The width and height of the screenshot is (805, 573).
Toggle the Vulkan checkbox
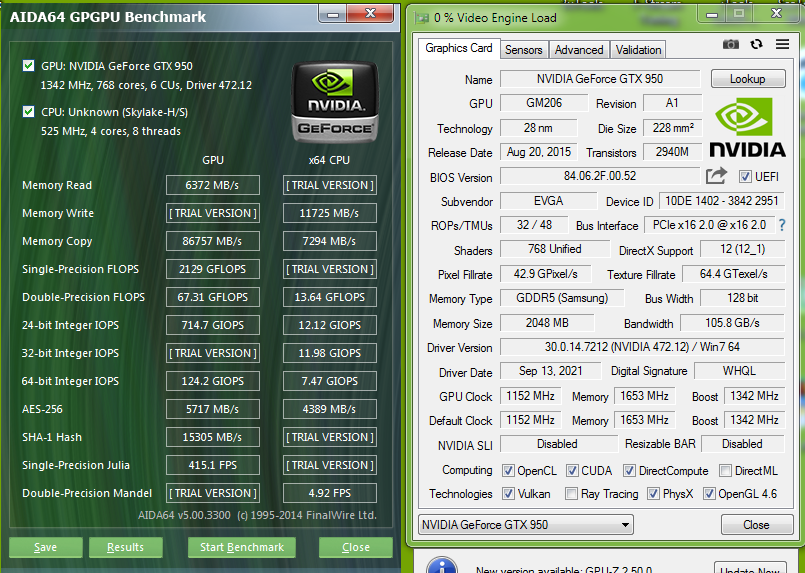point(508,493)
